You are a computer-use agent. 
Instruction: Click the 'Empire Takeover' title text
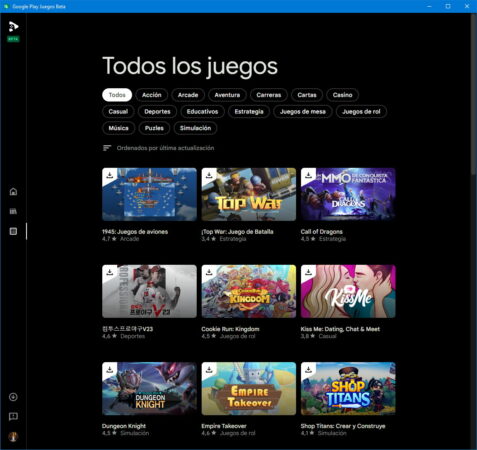click(x=224, y=426)
